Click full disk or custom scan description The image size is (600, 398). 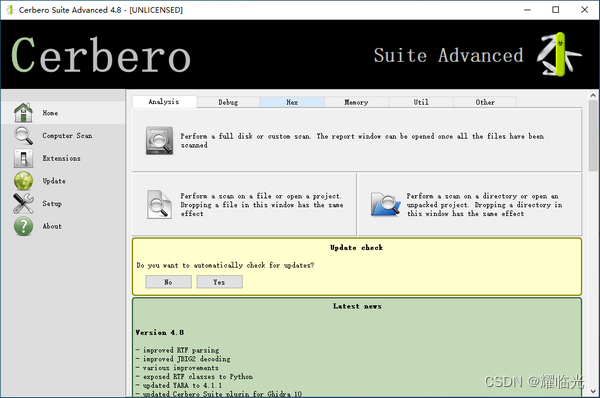click(x=362, y=140)
